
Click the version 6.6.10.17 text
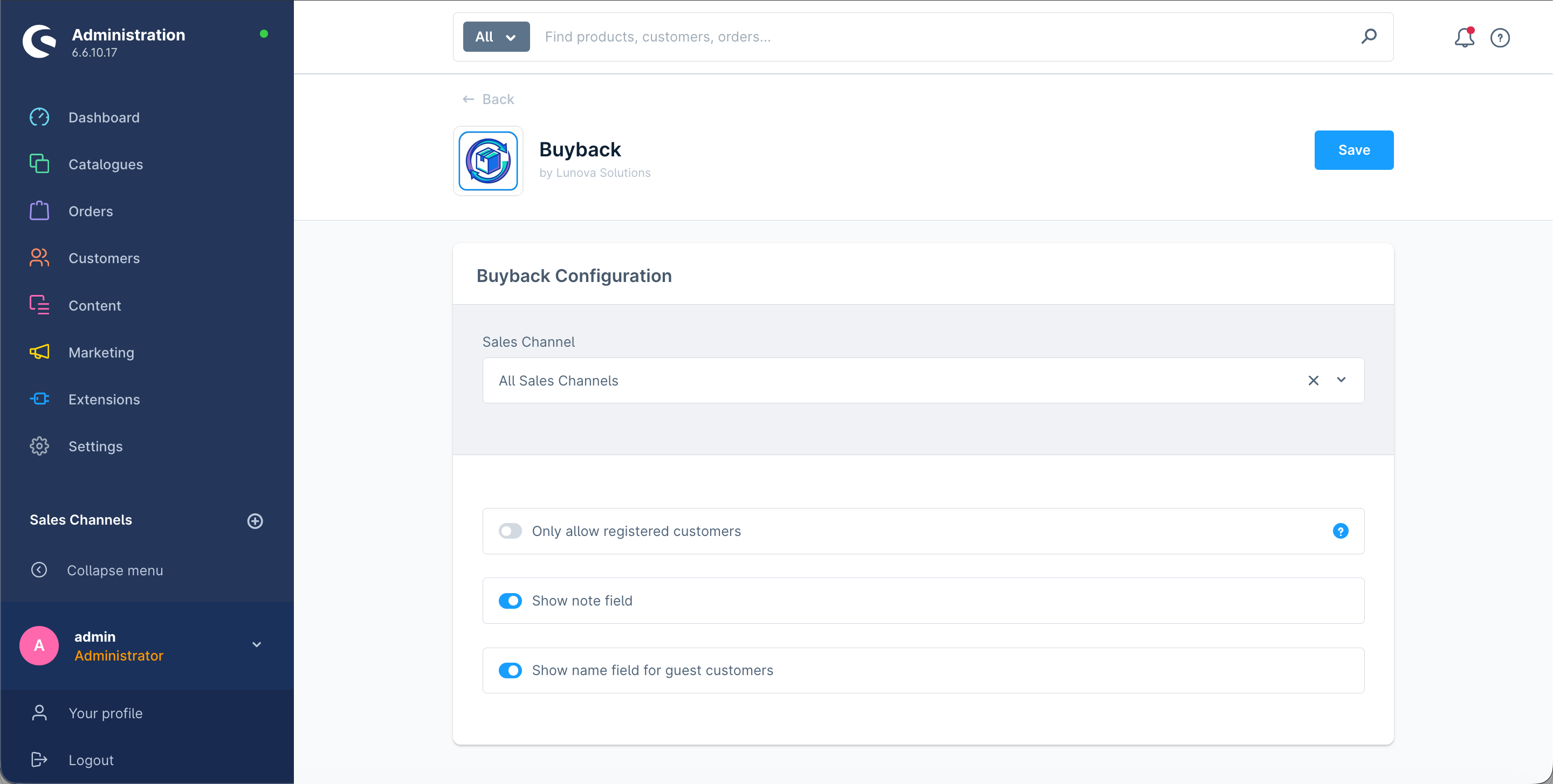(x=95, y=52)
